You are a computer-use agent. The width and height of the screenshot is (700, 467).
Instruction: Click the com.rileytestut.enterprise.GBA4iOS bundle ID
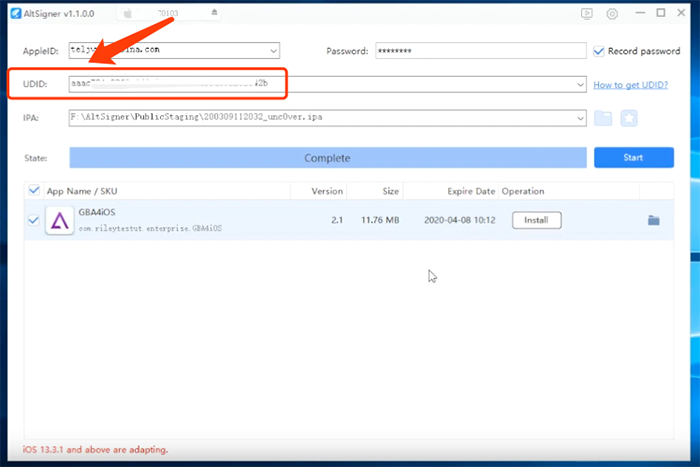pyautogui.click(x=150, y=228)
